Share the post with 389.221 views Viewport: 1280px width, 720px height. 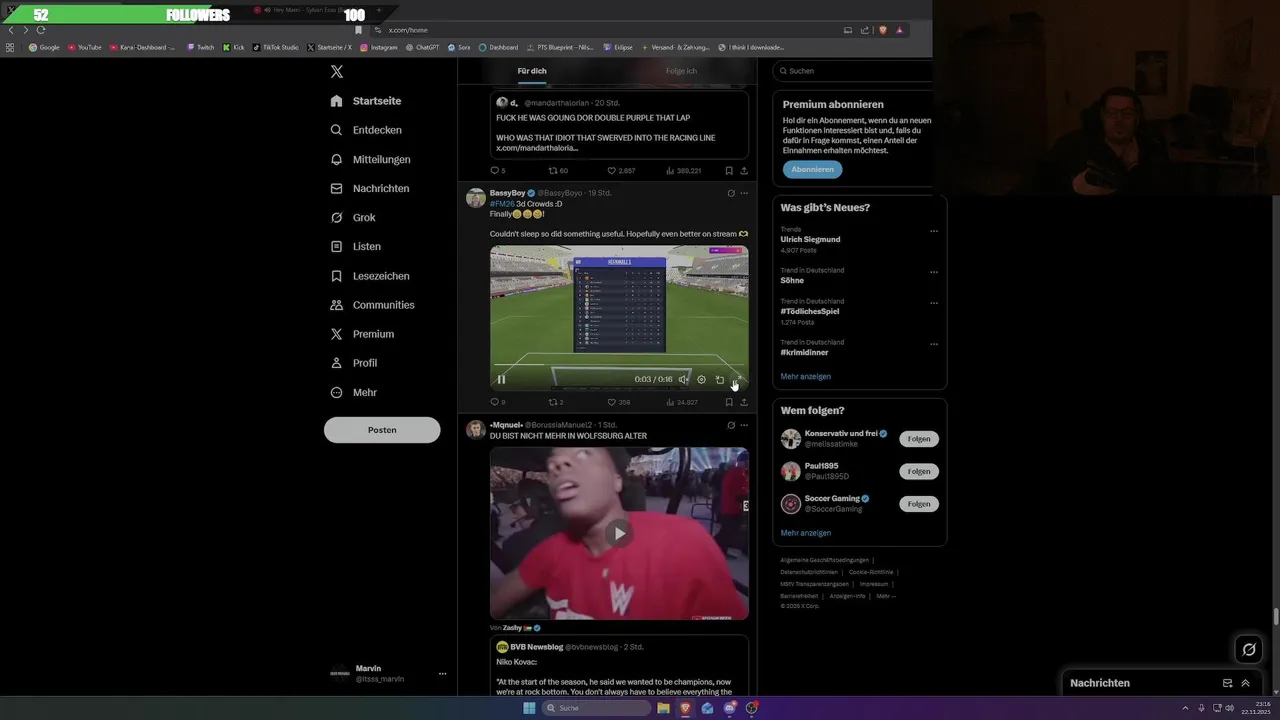[744, 171]
